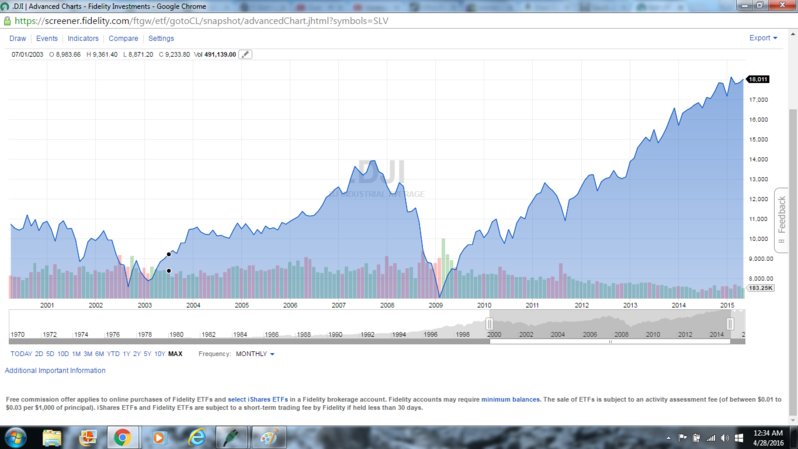Select the 5D time range
This screenshot has width=798, height=449.
[x=50, y=354]
